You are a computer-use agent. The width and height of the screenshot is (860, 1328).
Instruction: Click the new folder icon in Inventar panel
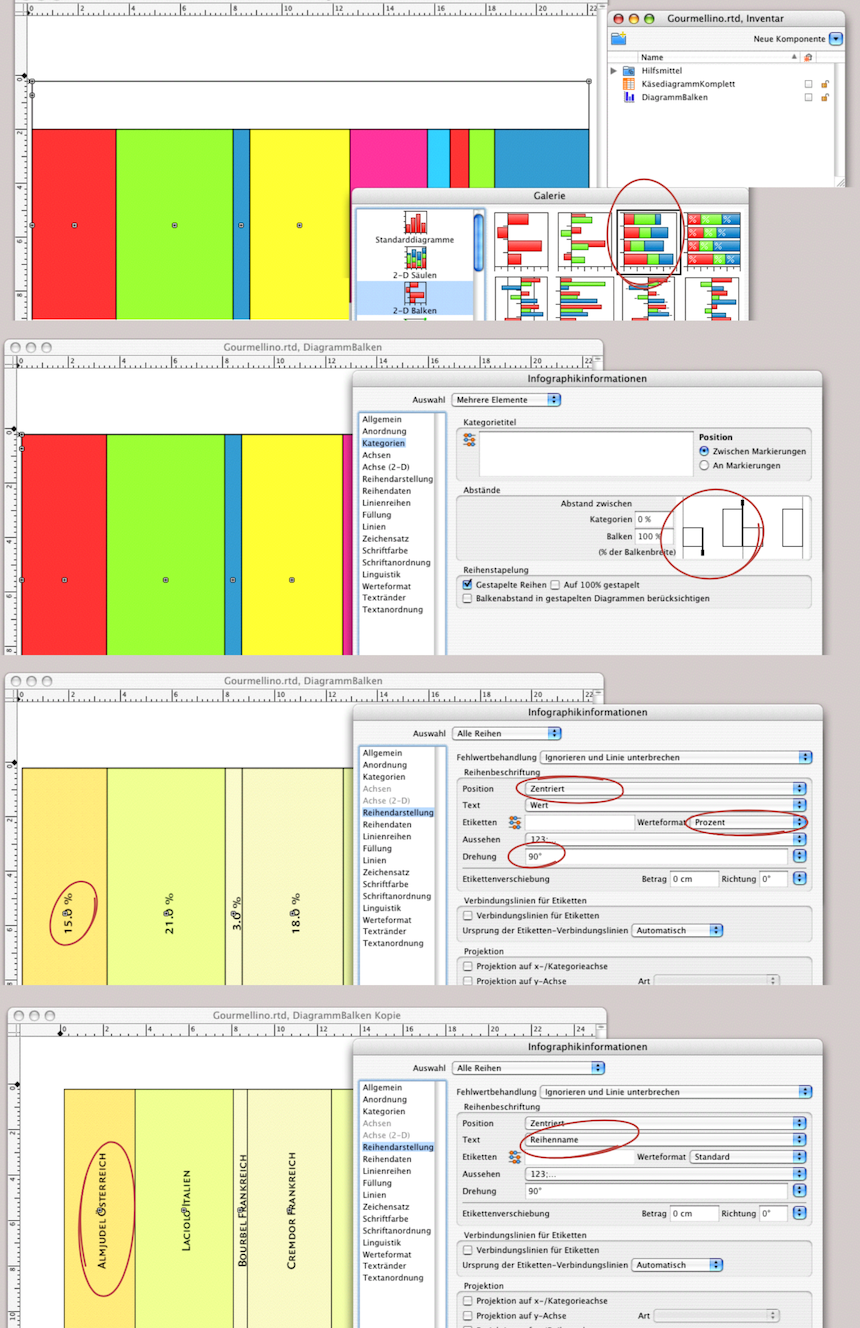pyautogui.click(x=619, y=39)
